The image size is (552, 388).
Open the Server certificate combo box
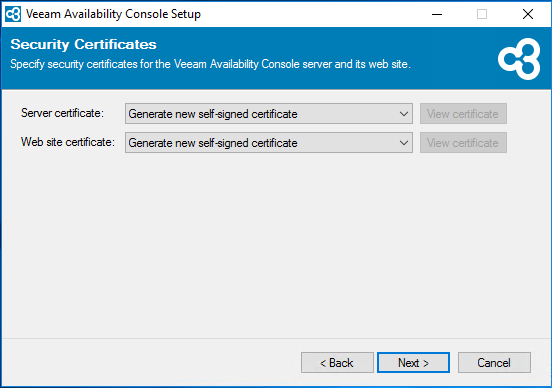[x=269, y=114]
